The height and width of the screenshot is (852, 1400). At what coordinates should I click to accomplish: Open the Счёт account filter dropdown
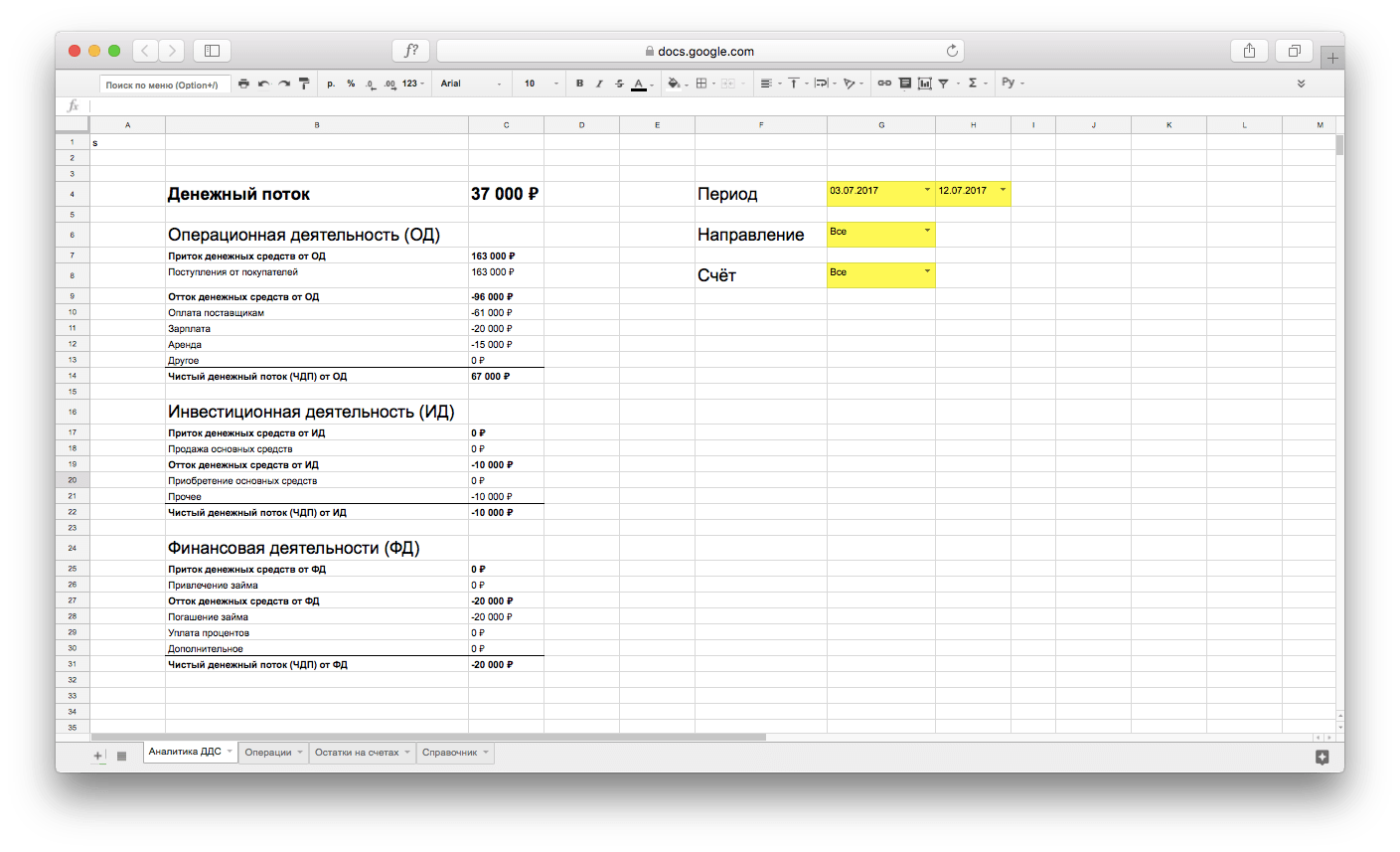tap(927, 271)
